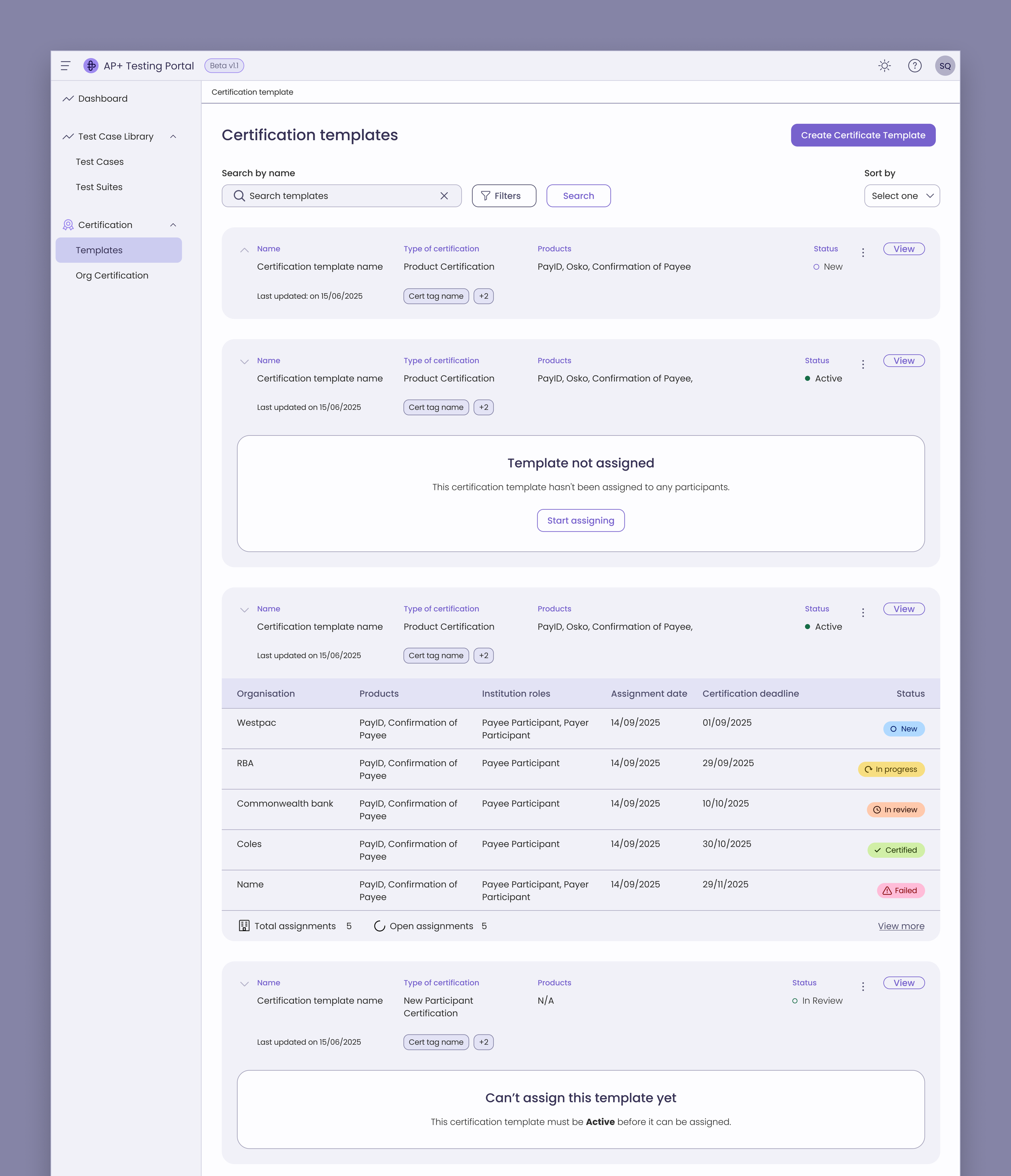Collapse the Test Case Library section
Image resolution: width=1011 pixels, height=1176 pixels.
point(173,137)
